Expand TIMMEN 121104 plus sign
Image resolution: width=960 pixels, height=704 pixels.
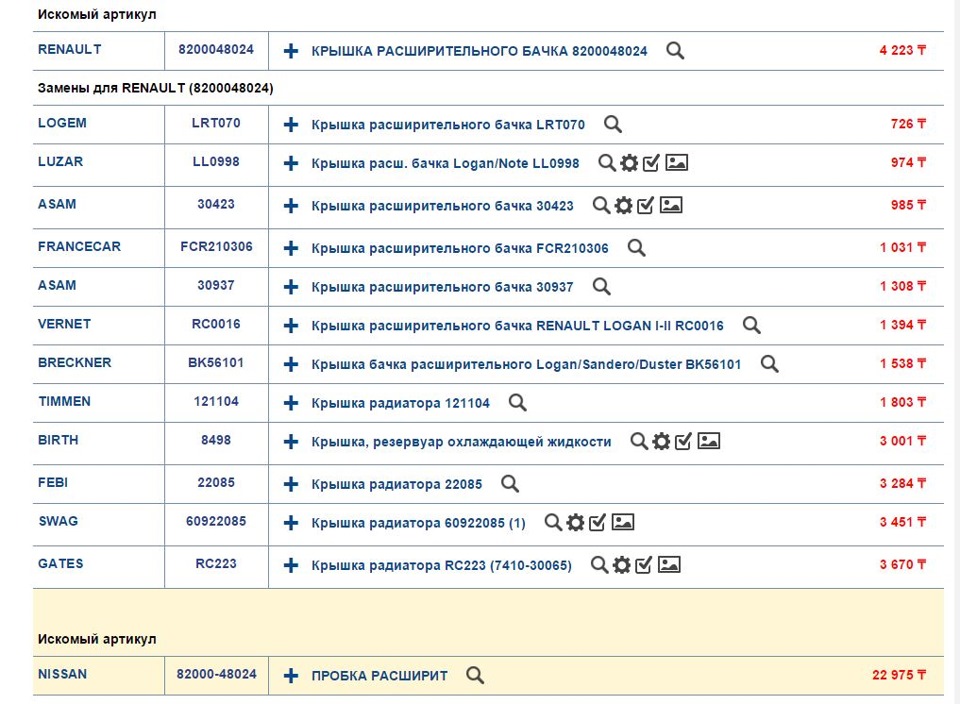coord(291,403)
